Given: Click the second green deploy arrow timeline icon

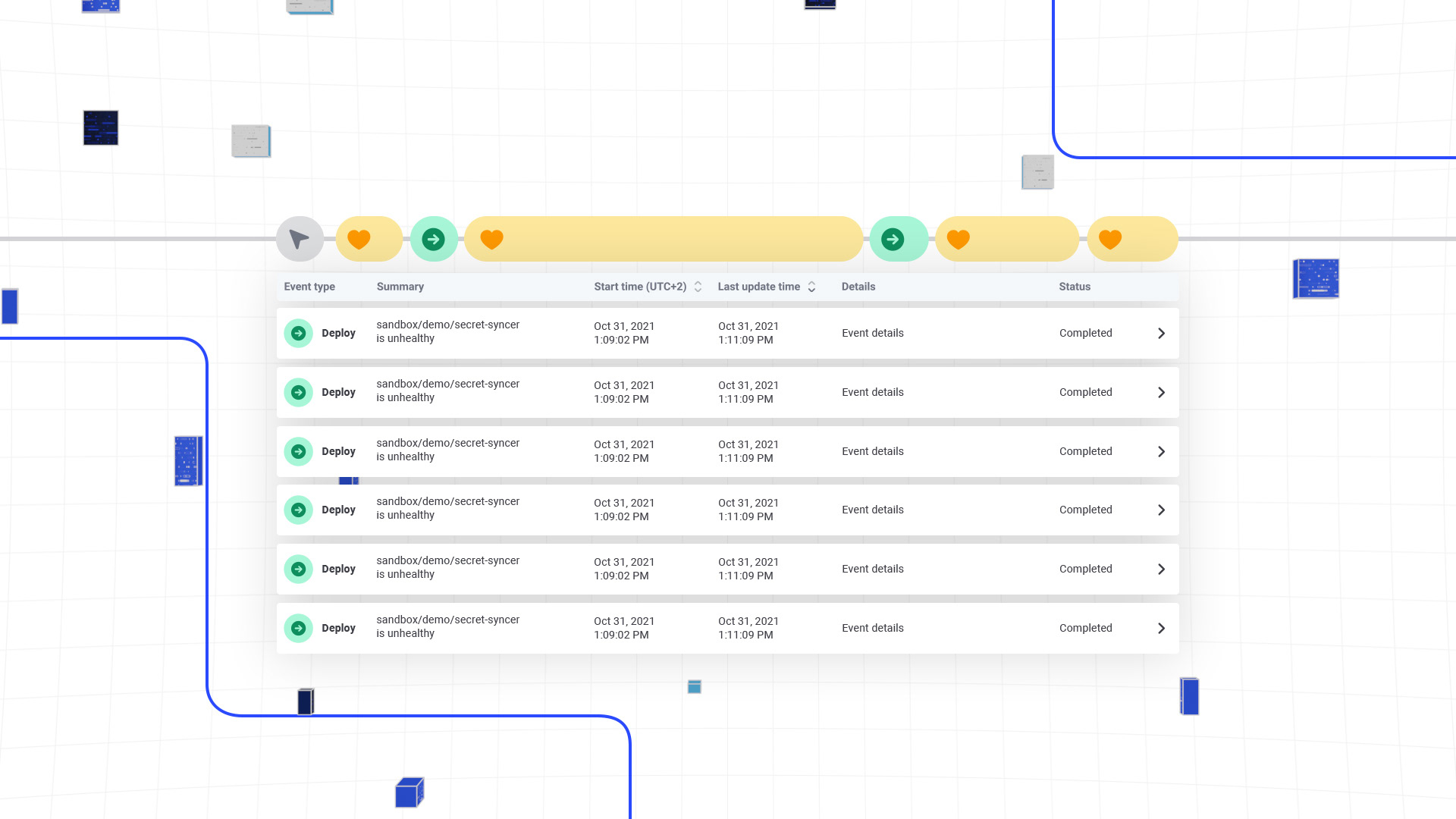Looking at the screenshot, I should click(x=893, y=240).
